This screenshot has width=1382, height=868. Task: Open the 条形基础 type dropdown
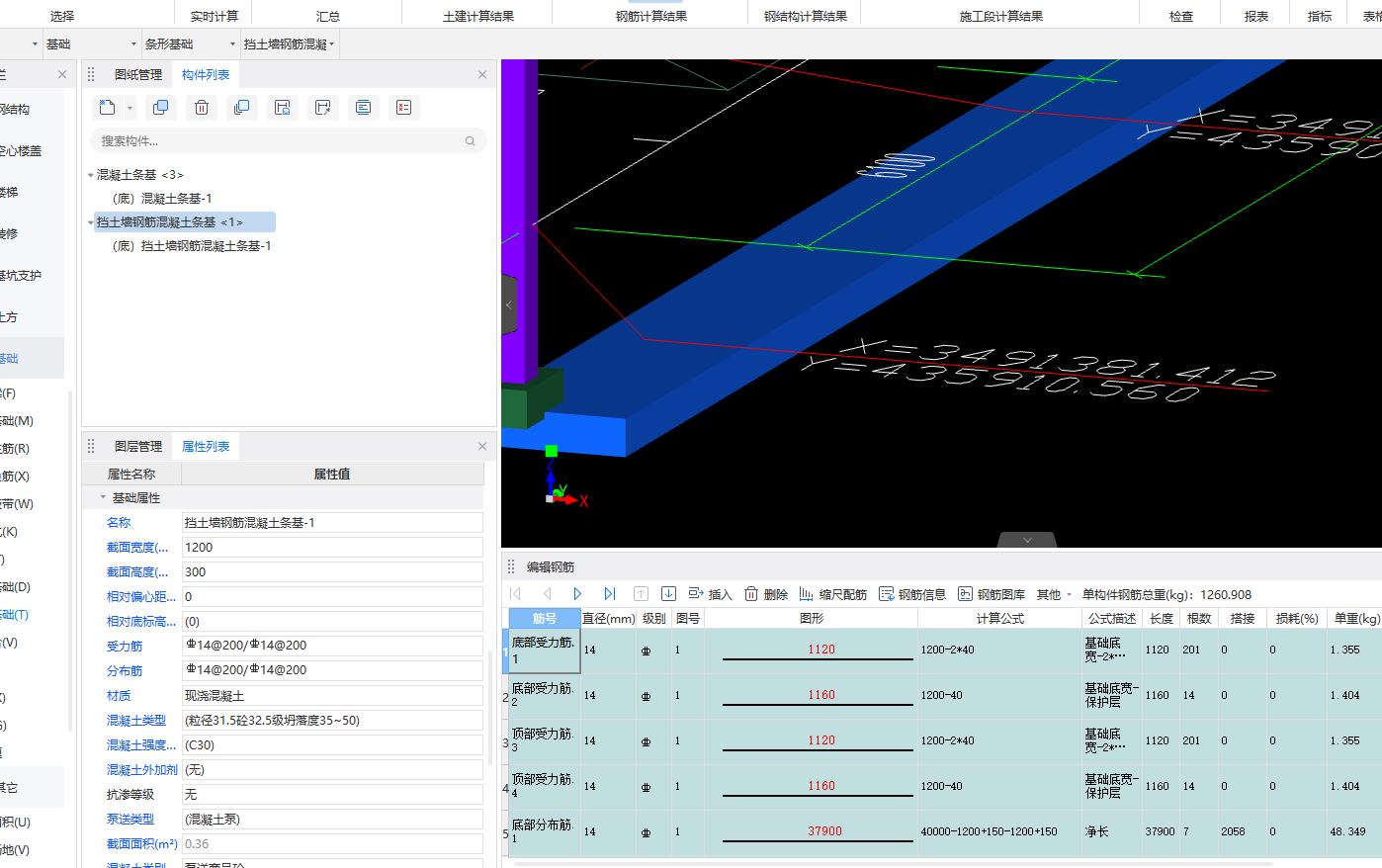click(191, 44)
